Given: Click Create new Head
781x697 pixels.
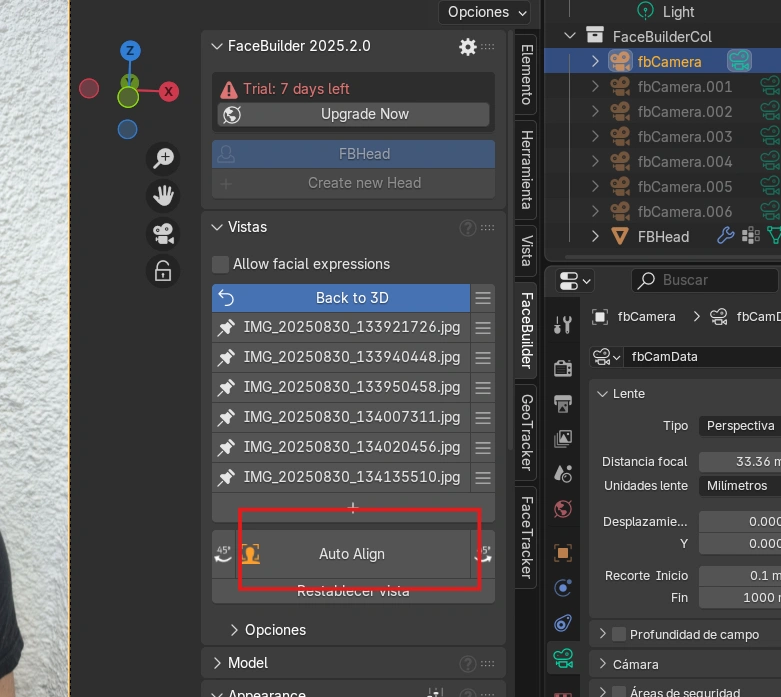Looking at the screenshot, I should [353, 183].
